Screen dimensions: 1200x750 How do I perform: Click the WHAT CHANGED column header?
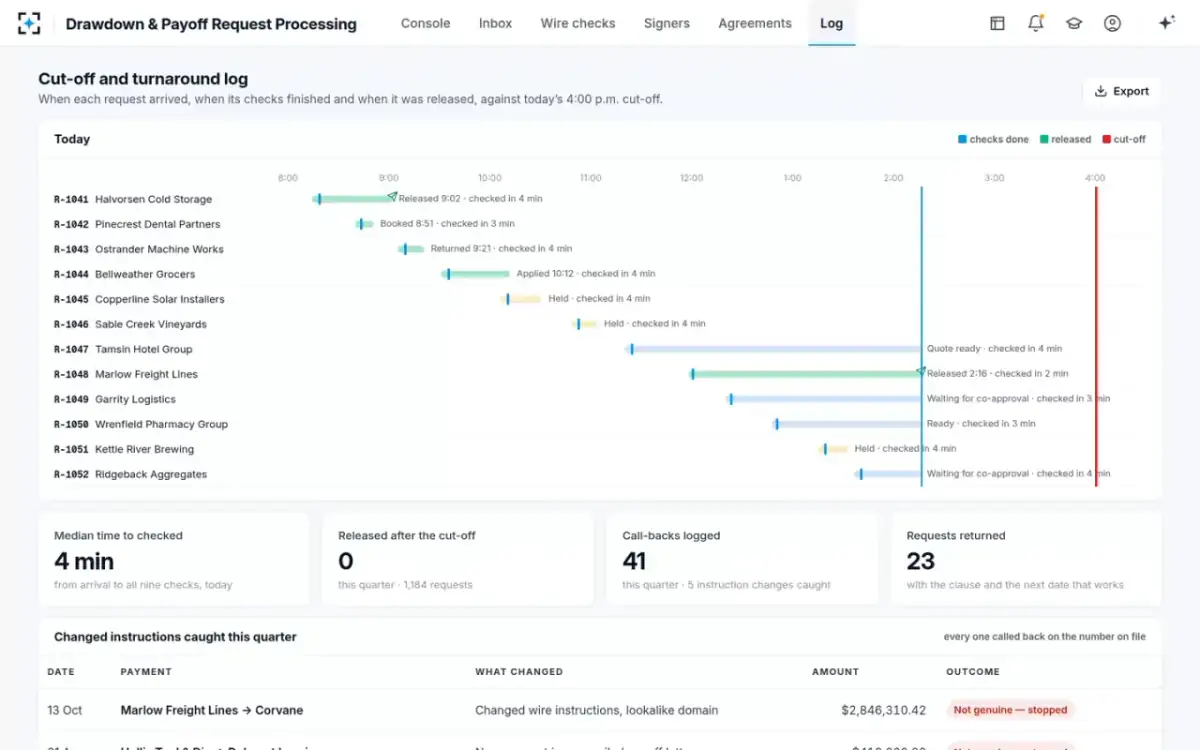point(519,672)
